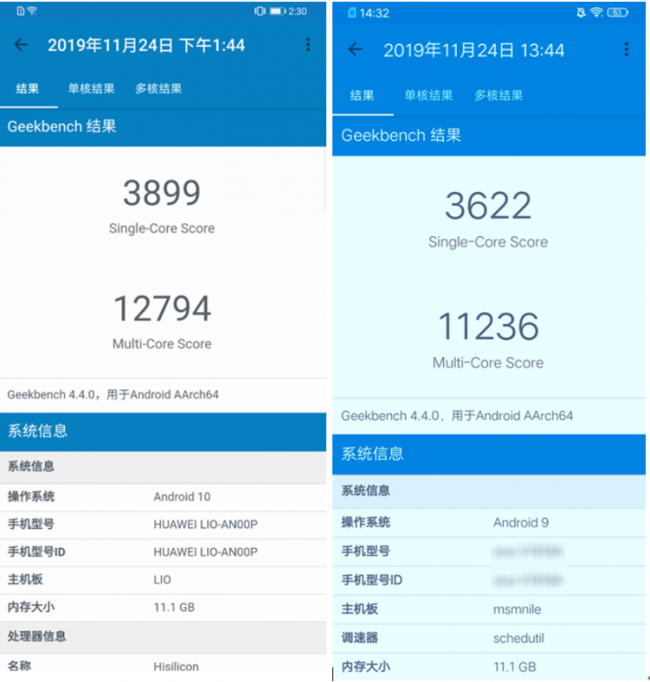Tap the Wi-Fi icon in left status bar
The width and height of the screenshot is (650, 682).
tap(32, 11)
